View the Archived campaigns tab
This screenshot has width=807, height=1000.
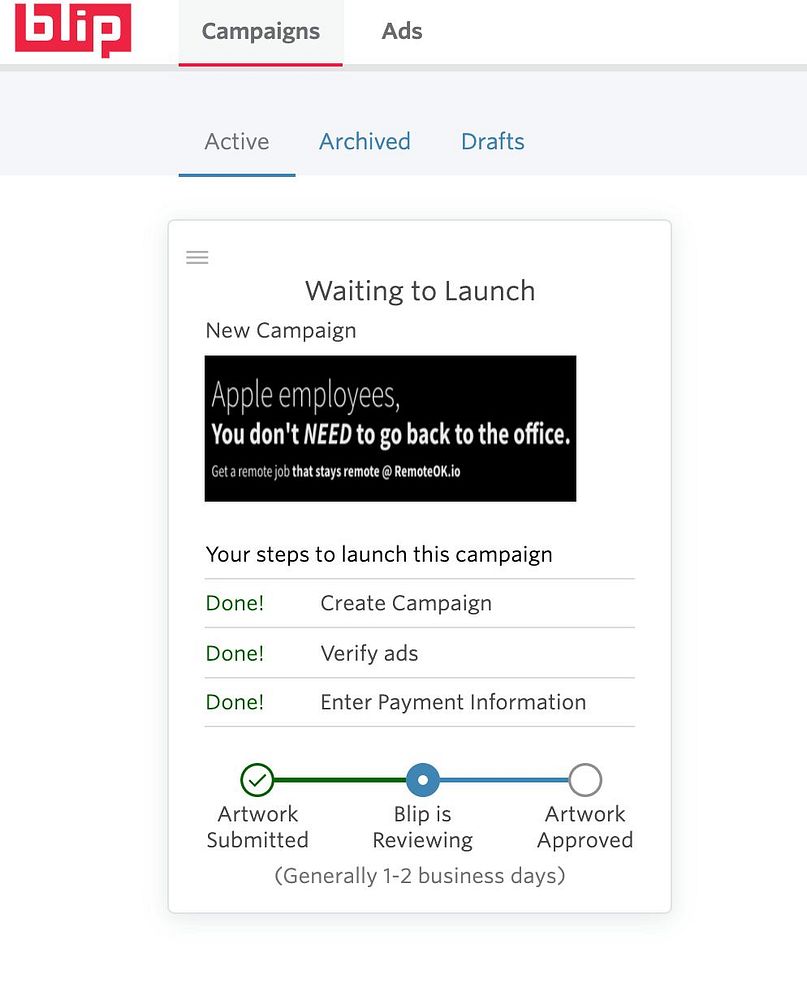pyautogui.click(x=365, y=142)
